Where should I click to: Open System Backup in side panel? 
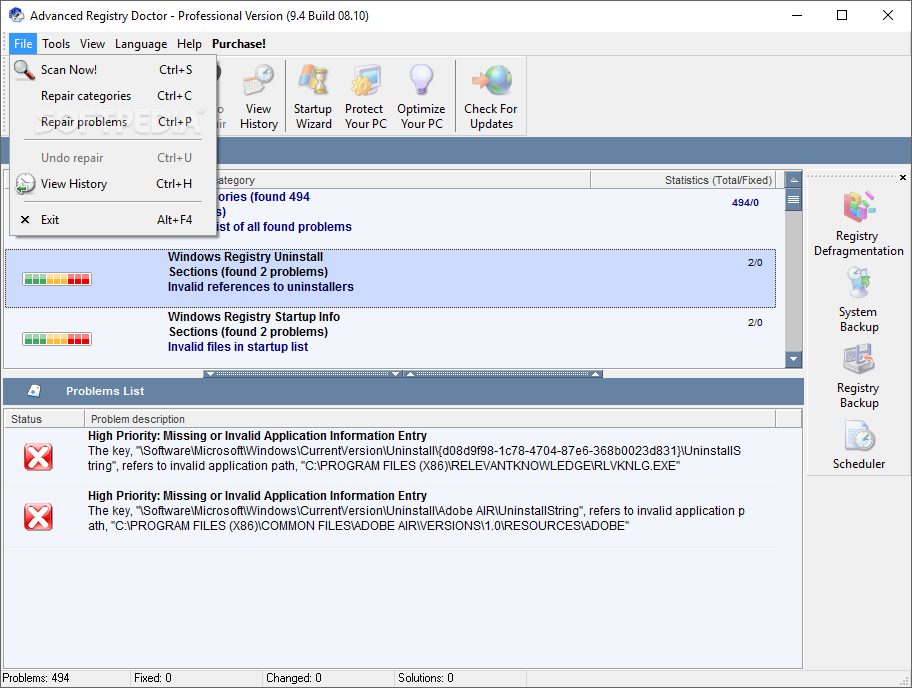(858, 300)
